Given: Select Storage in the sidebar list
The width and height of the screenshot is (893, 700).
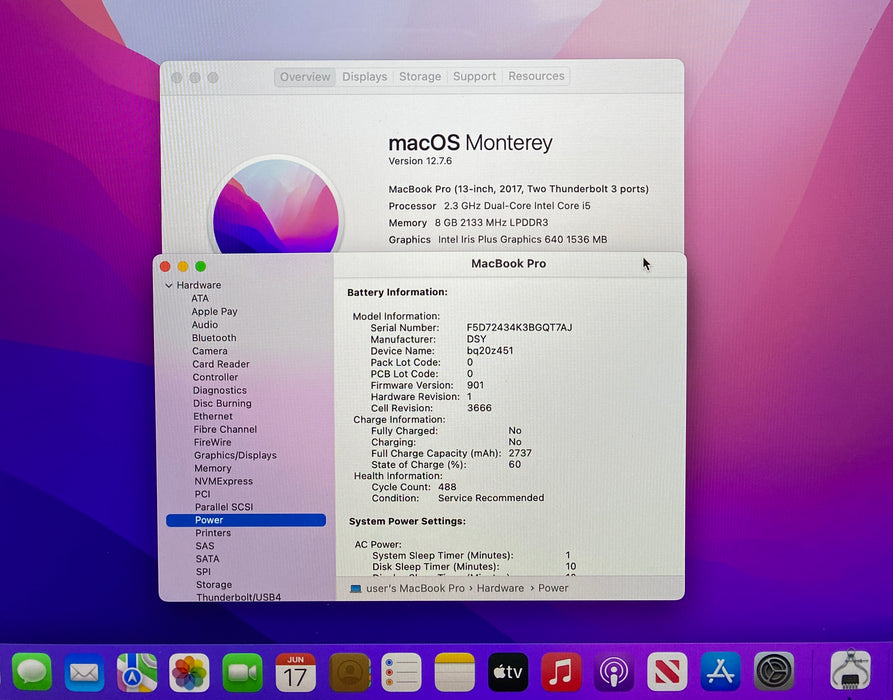Looking at the screenshot, I should pyautogui.click(x=214, y=585).
